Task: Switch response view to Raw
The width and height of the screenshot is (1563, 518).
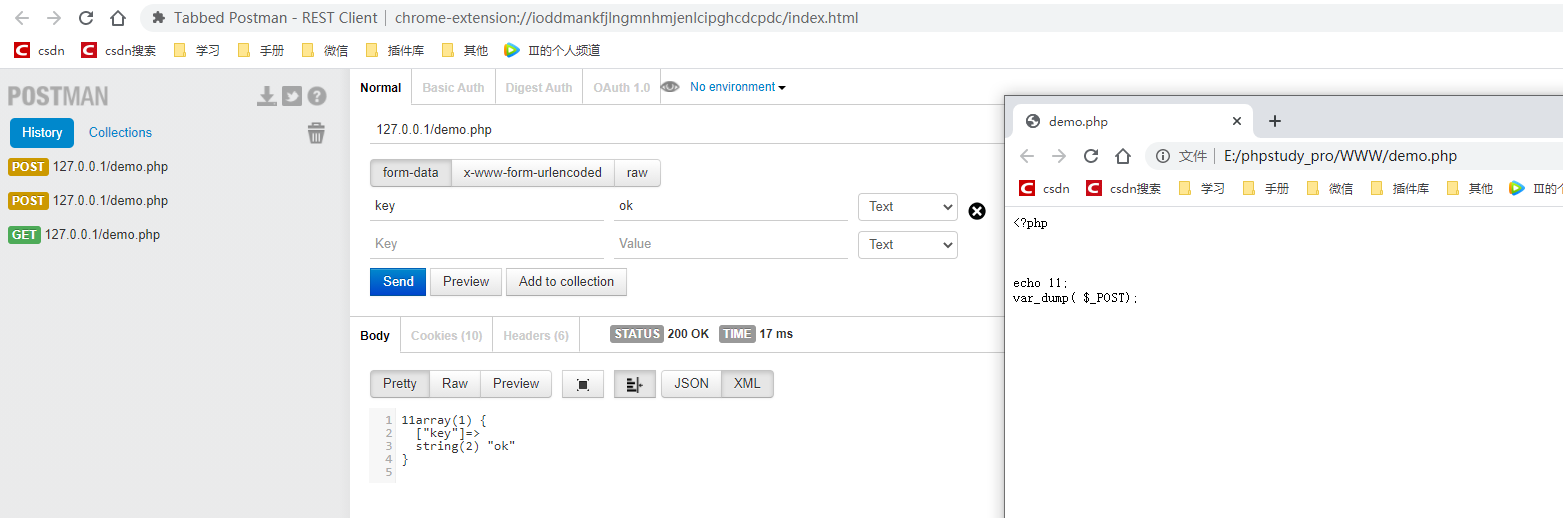Action: click(x=455, y=384)
